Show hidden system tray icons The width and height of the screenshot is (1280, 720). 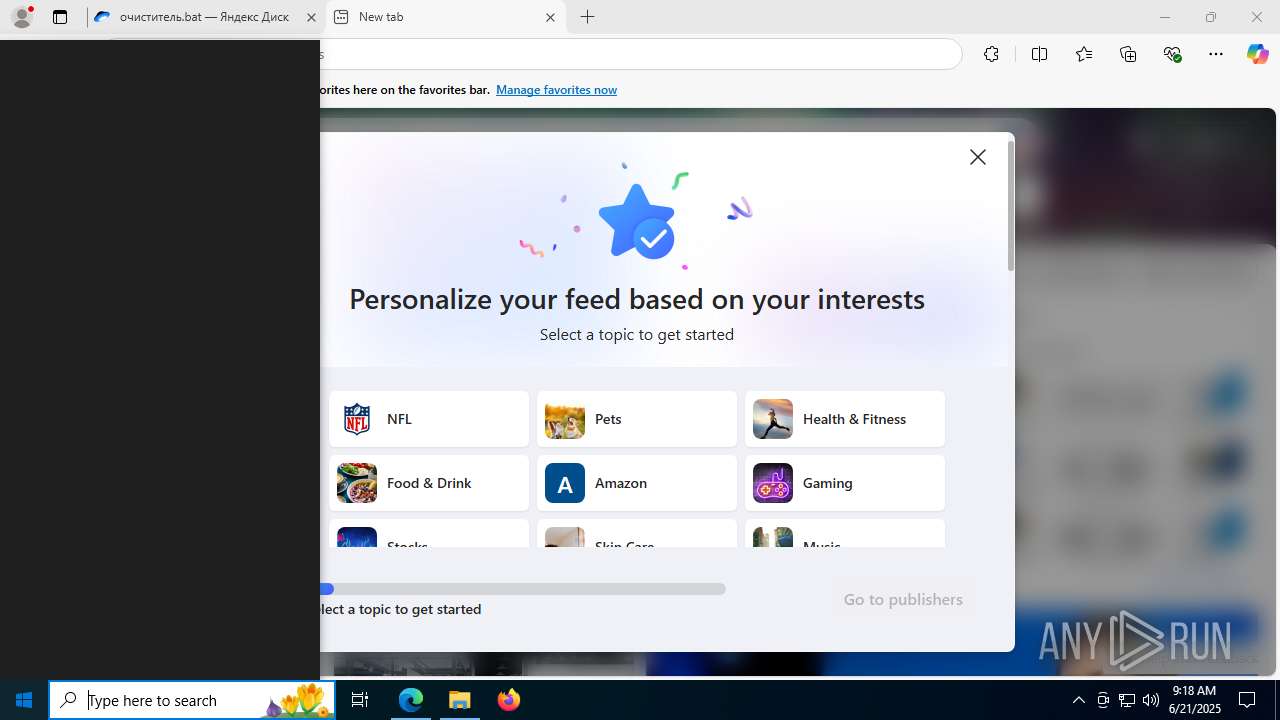click(1078, 700)
